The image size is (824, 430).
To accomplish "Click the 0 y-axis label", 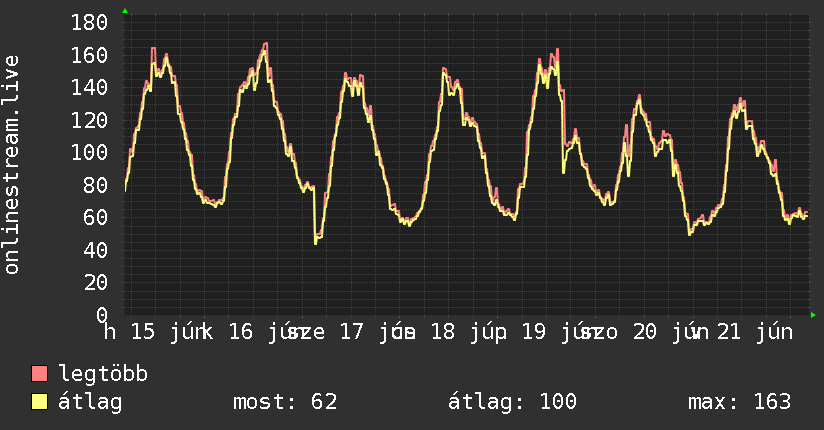I will click(102, 315).
